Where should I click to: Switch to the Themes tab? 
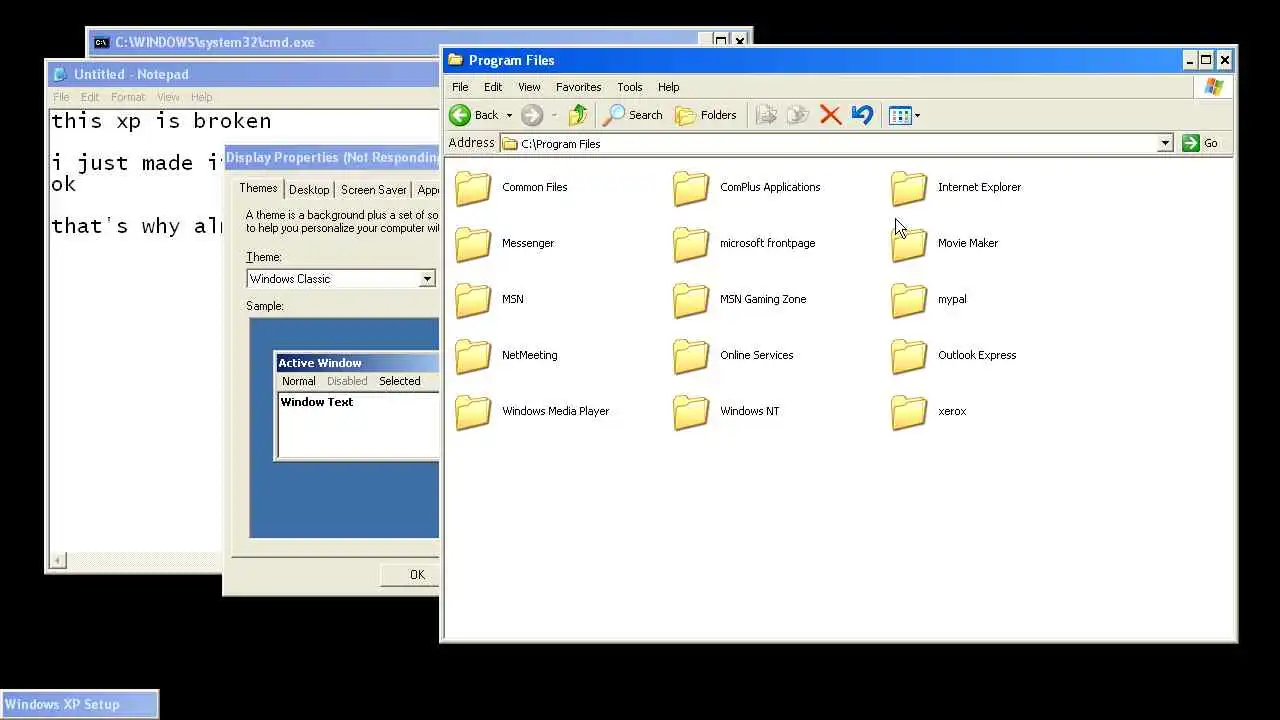point(258,188)
